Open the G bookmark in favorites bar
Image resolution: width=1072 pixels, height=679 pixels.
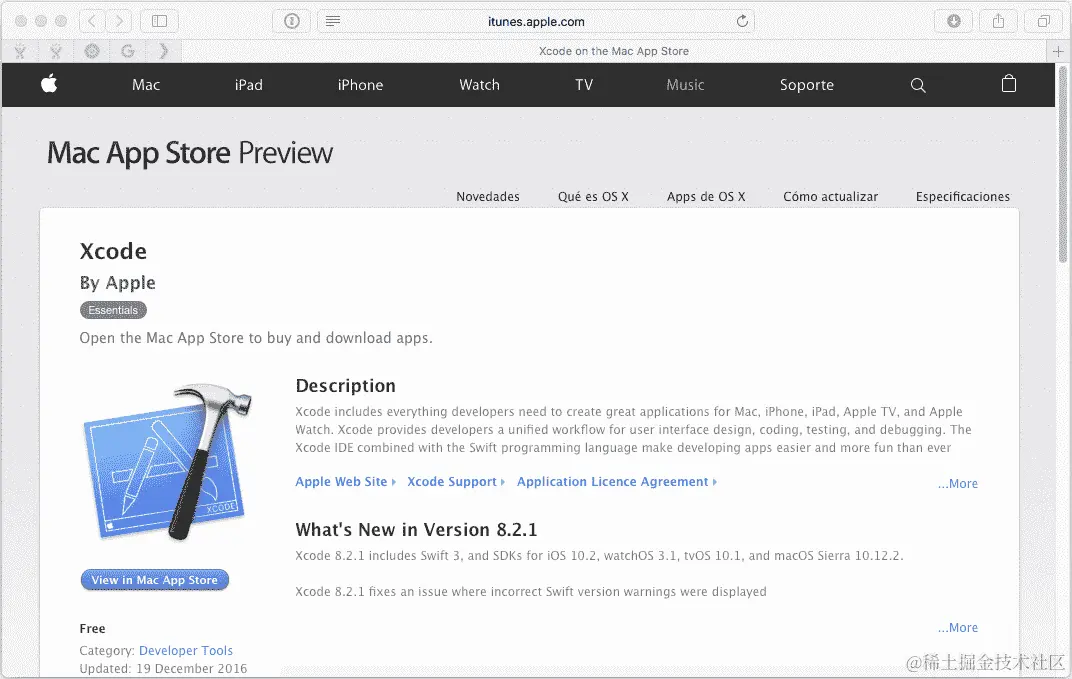tap(127, 51)
